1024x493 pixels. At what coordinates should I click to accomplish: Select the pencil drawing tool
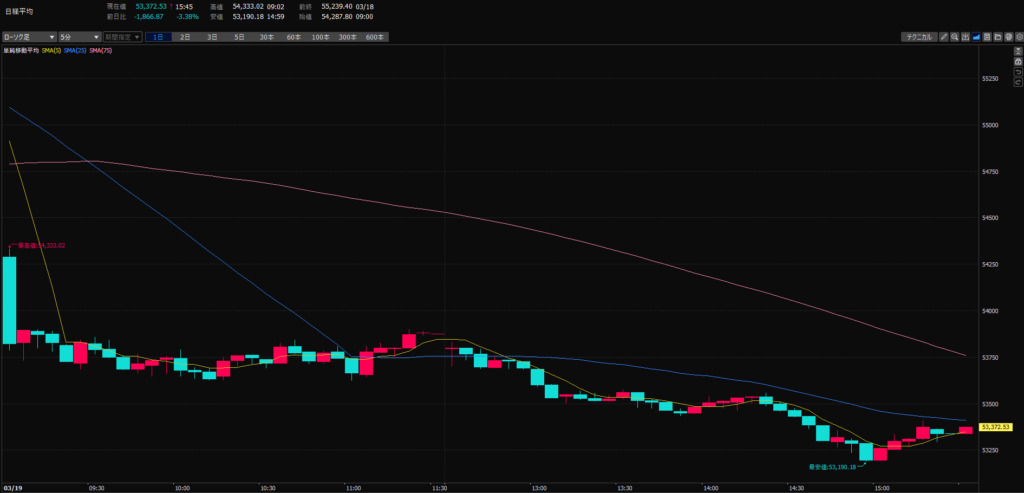[945, 37]
